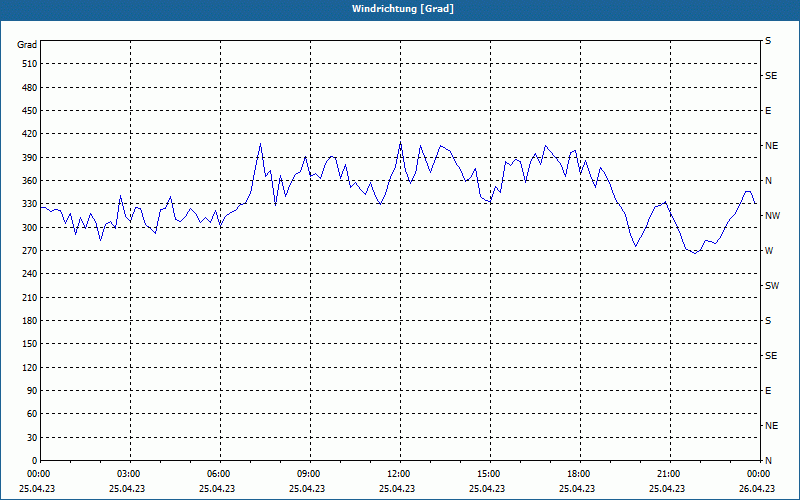Click the 180 degree axis label
The height and width of the screenshot is (500, 800).
pyautogui.click(x=29, y=321)
